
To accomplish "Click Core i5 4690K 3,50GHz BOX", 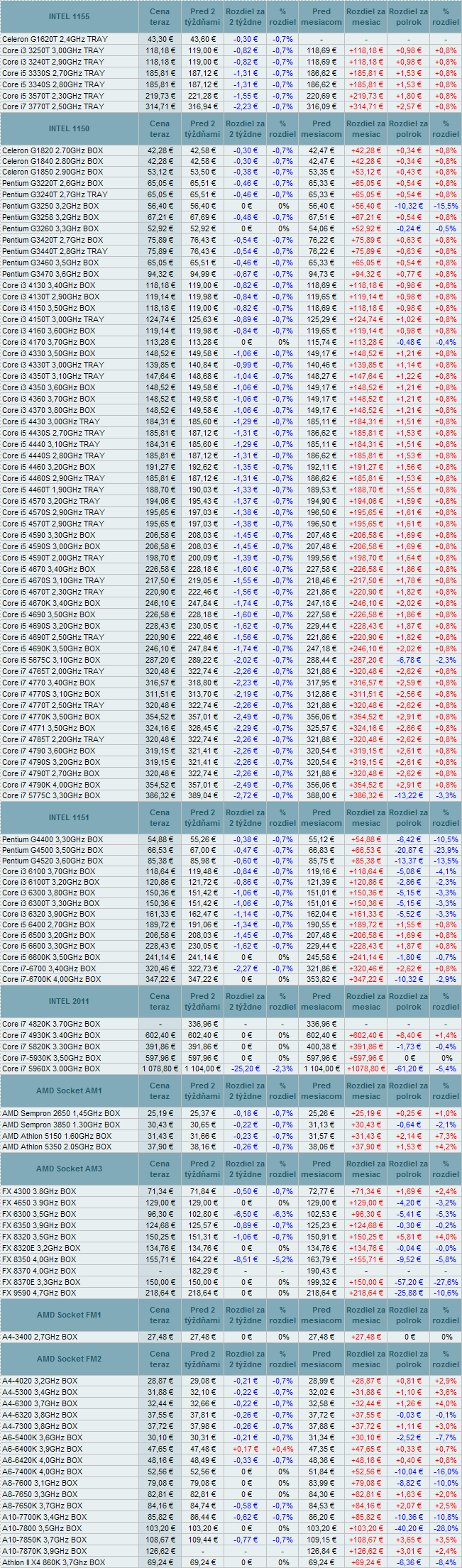I will 51,648.
